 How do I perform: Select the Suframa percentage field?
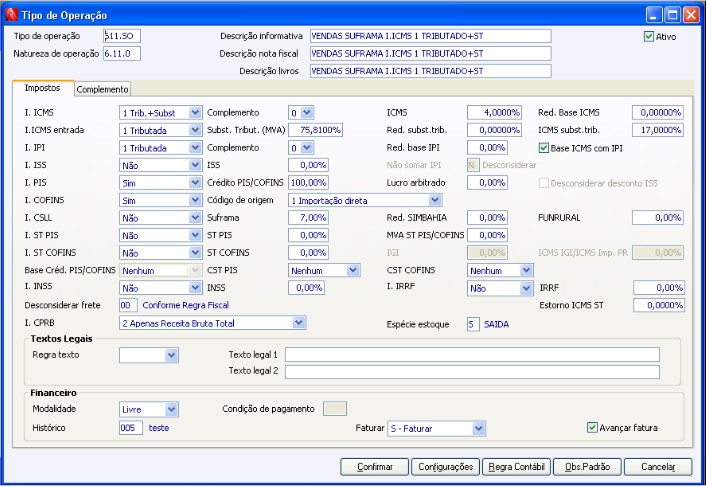(x=309, y=217)
